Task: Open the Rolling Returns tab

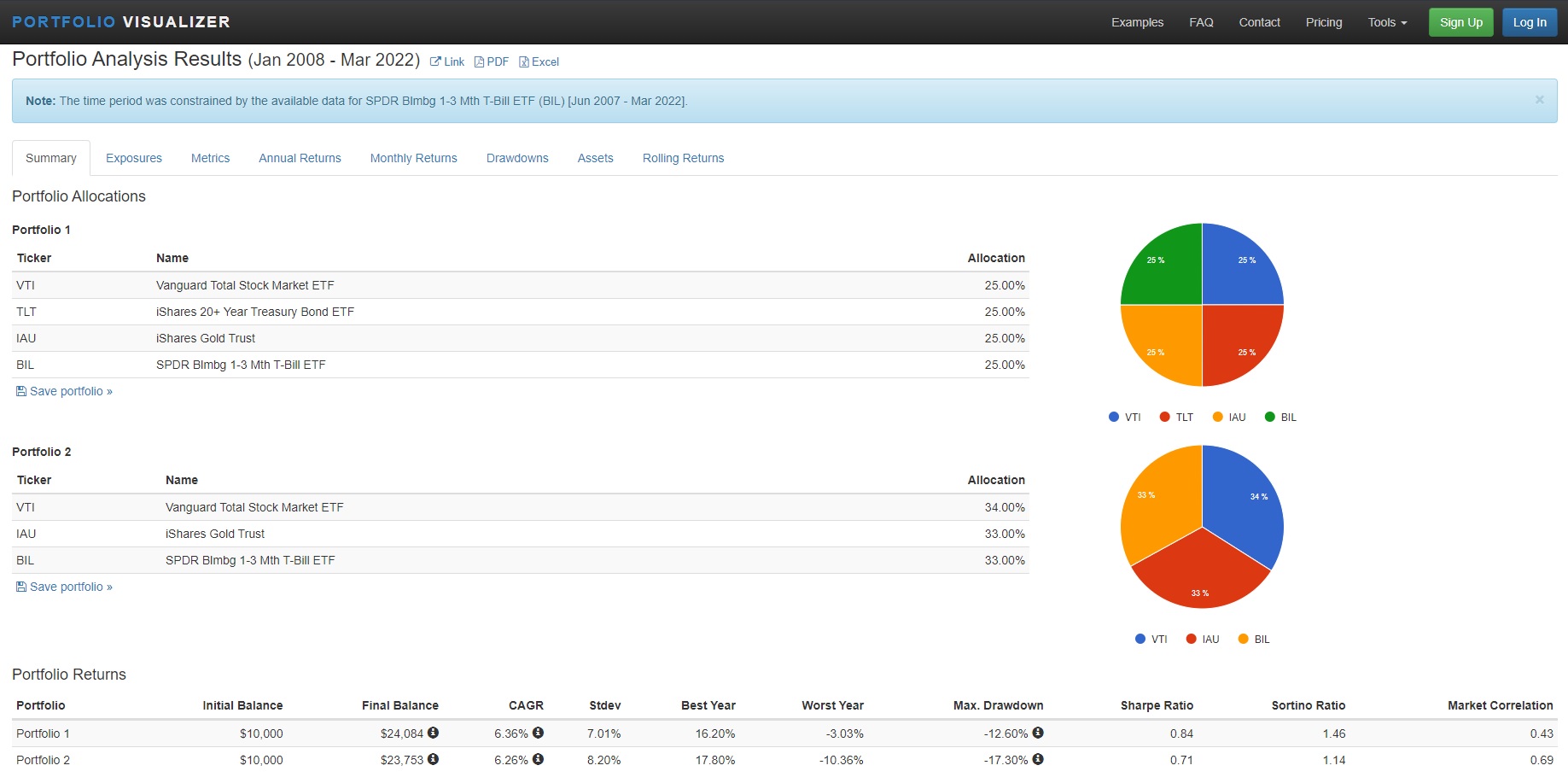Action: tap(683, 158)
